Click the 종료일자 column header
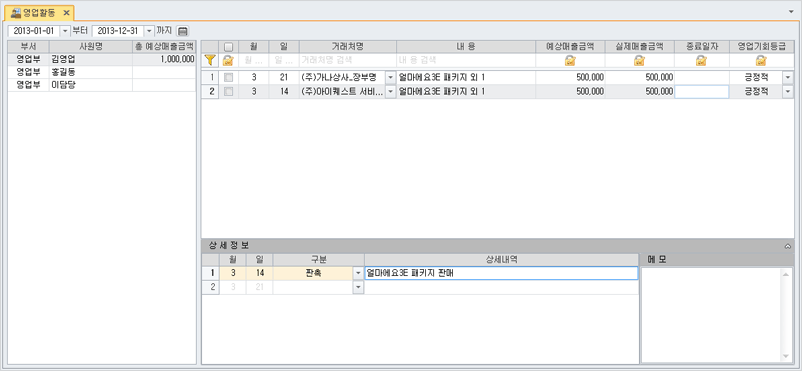 click(702, 47)
